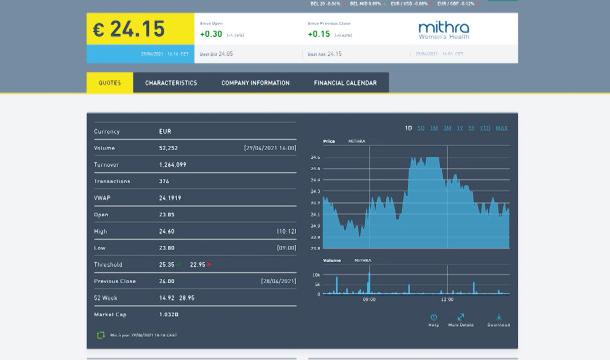Switch the chart range to 5Y
Screen dimensions: 610x360
[471, 128]
